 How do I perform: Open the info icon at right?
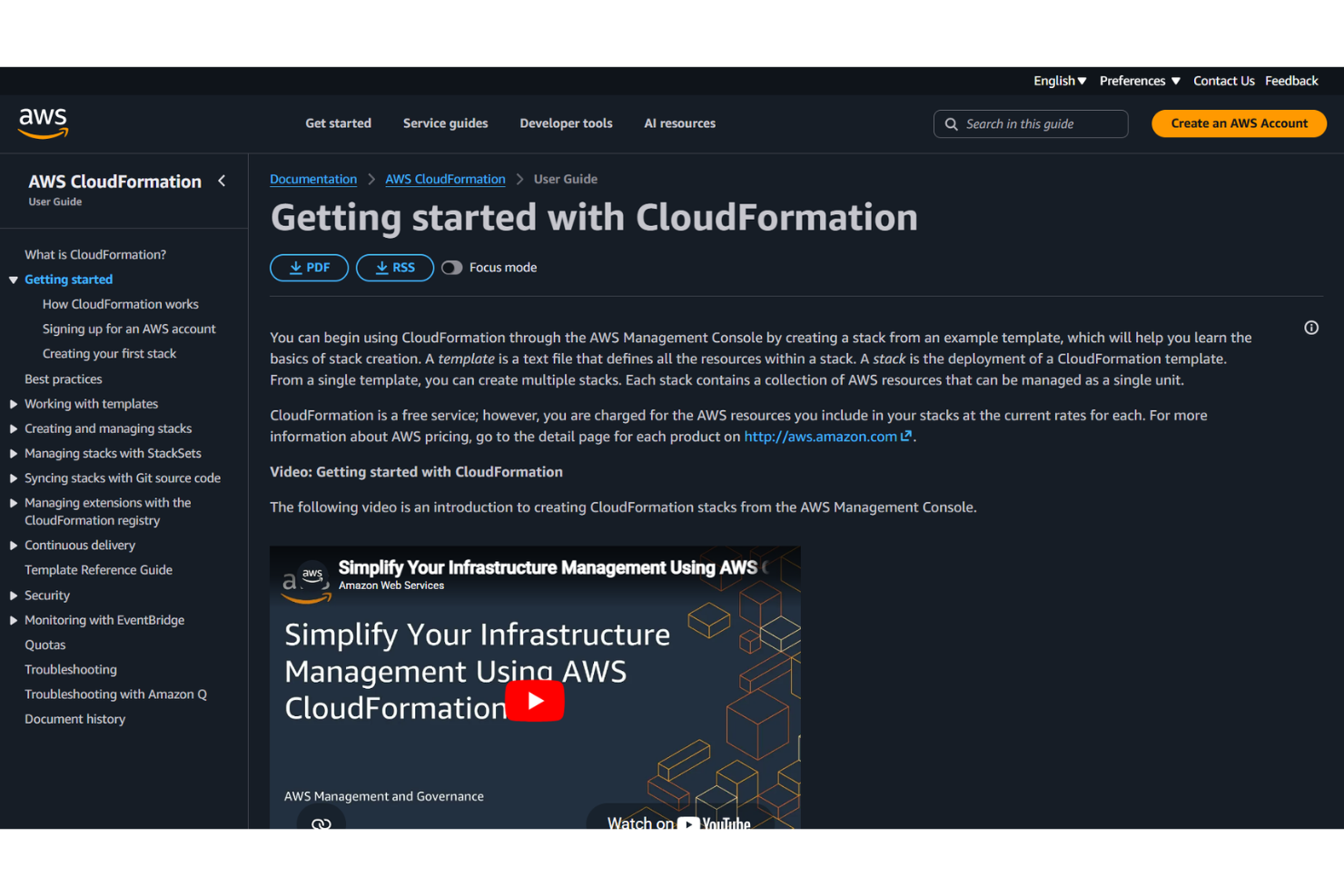pos(1311,328)
